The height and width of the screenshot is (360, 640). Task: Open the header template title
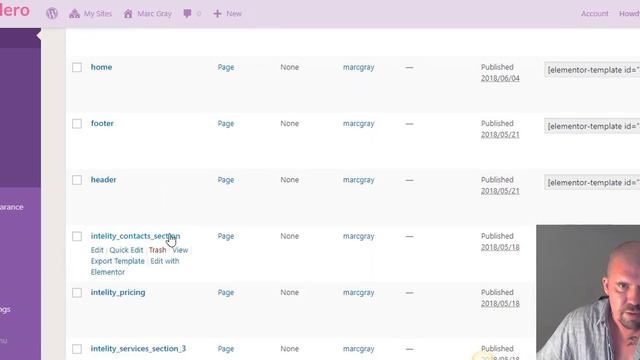[x=103, y=180]
